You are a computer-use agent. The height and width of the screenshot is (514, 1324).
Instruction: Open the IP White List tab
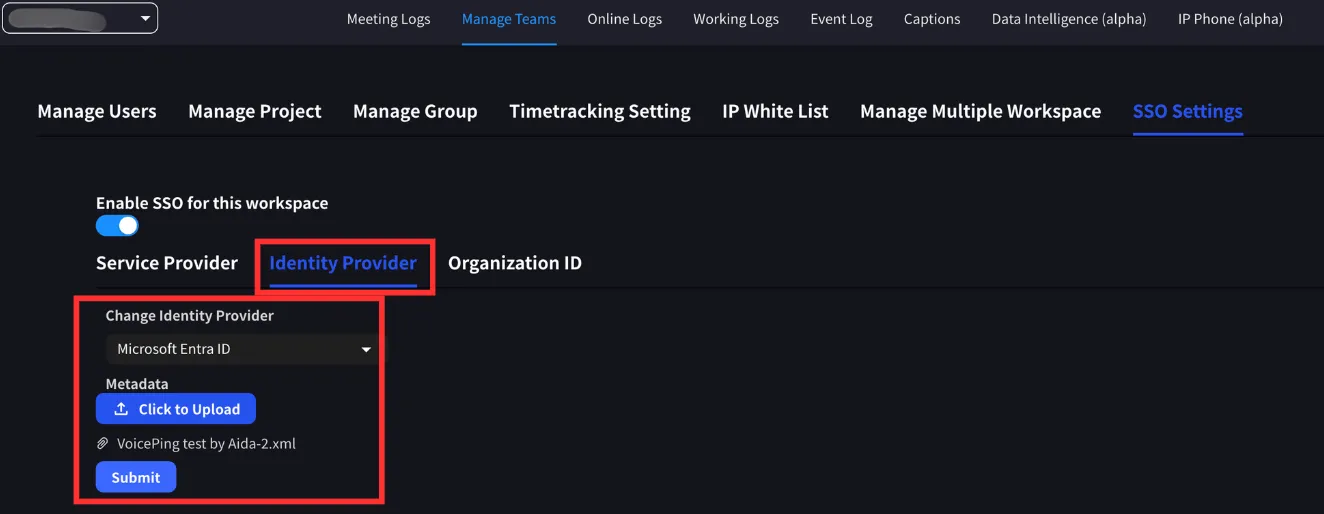[775, 111]
